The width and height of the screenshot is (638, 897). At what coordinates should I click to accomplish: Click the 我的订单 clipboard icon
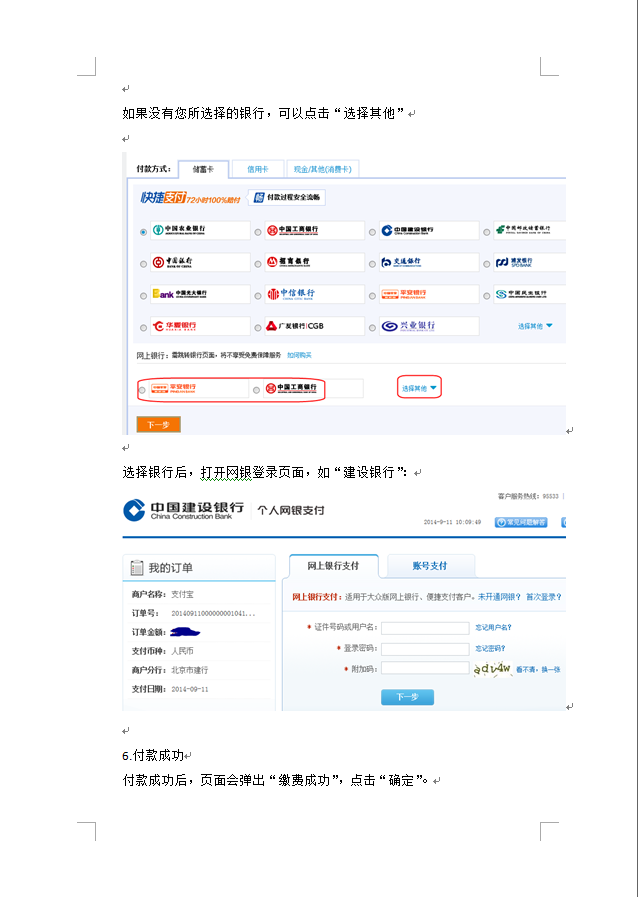tap(137, 567)
